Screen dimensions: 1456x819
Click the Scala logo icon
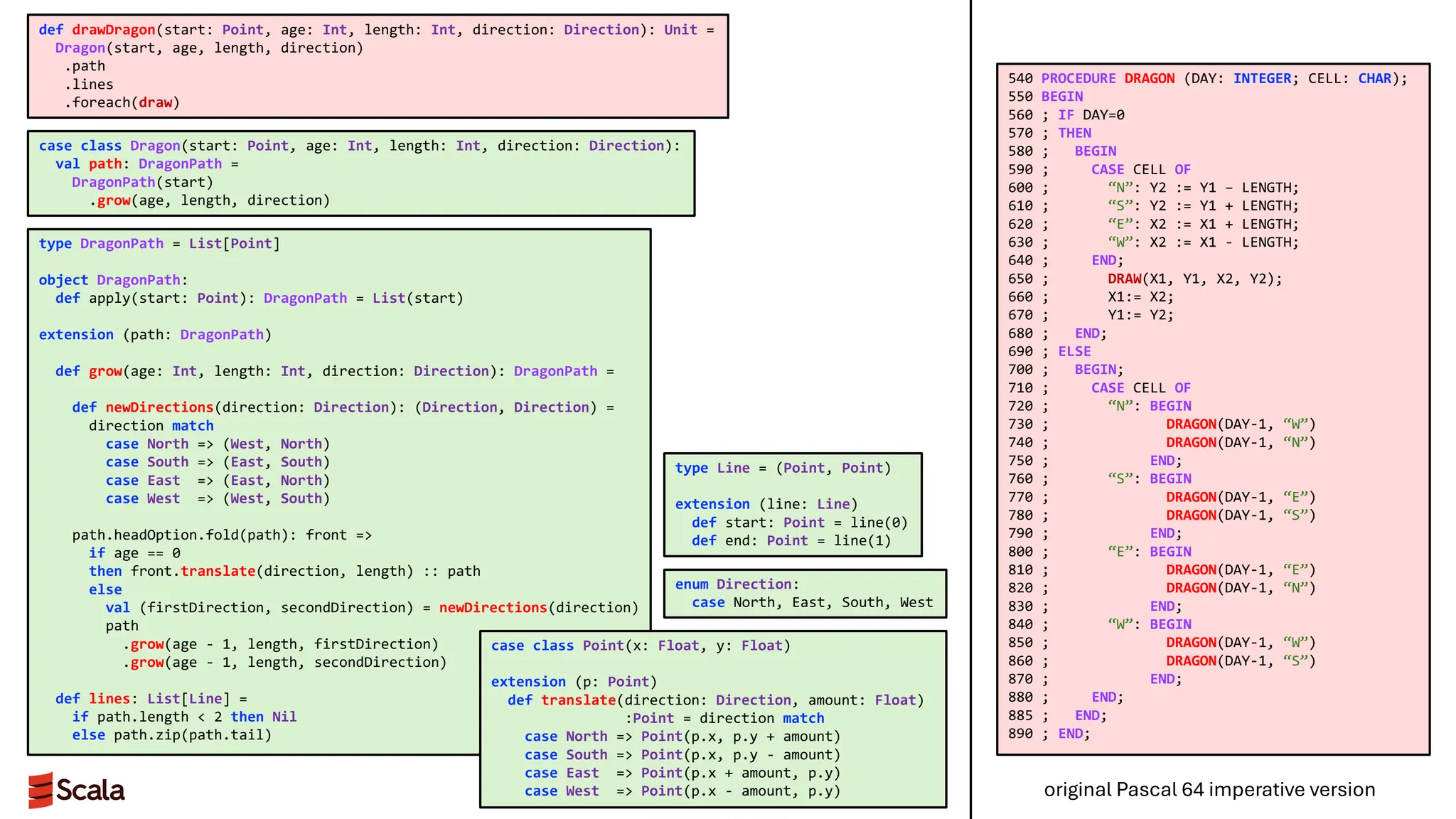[41, 790]
